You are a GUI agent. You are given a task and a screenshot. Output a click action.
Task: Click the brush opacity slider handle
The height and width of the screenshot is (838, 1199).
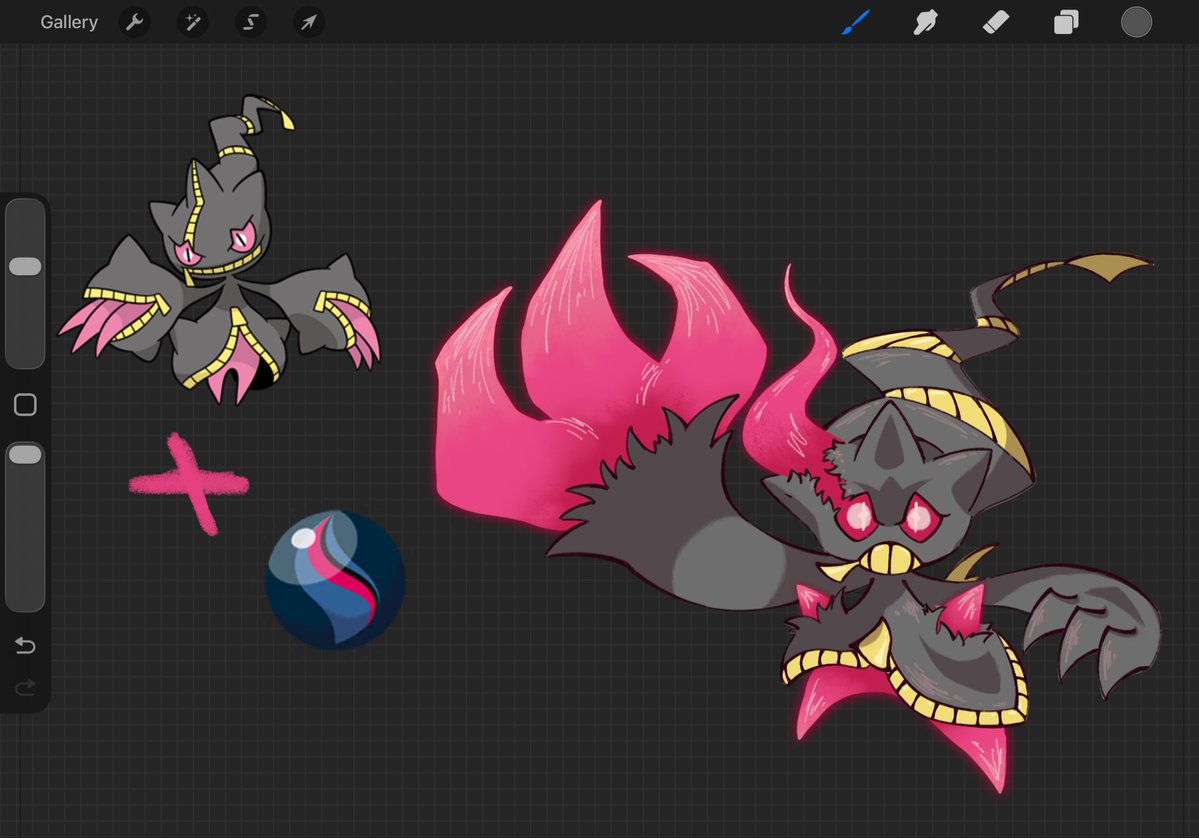pos(25,455)
